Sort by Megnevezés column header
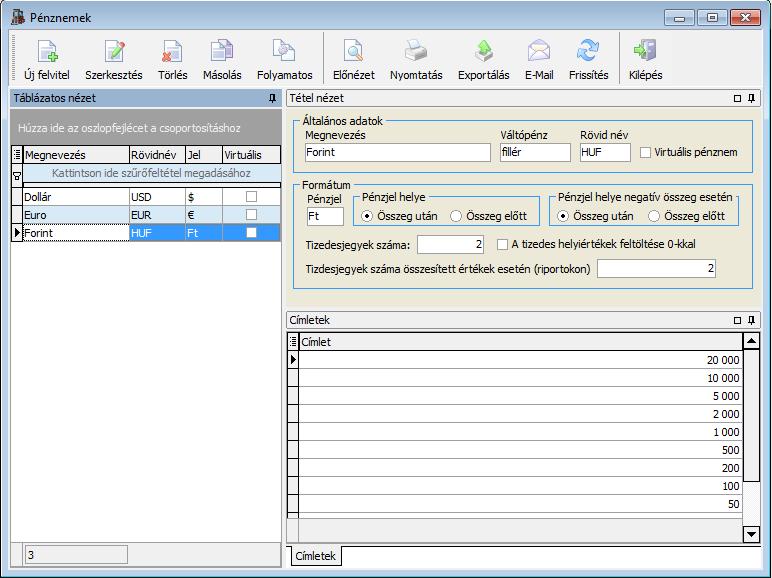The image size is (772, 578). (x=76, y=155)
